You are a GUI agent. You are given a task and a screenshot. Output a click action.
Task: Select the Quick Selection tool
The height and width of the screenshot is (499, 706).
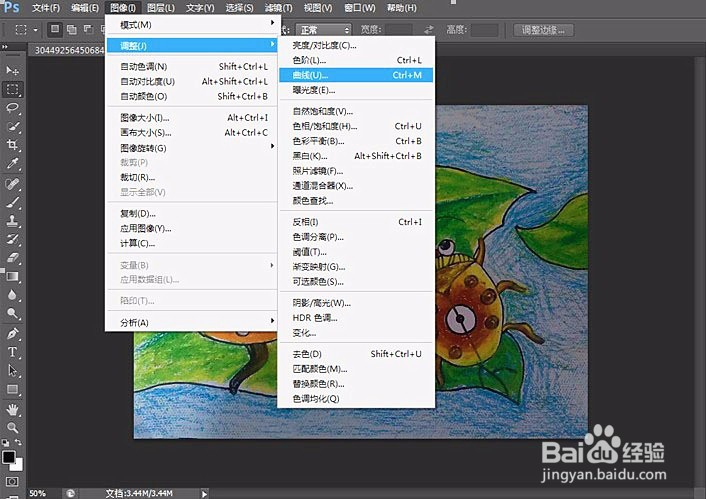pos(12,127)
